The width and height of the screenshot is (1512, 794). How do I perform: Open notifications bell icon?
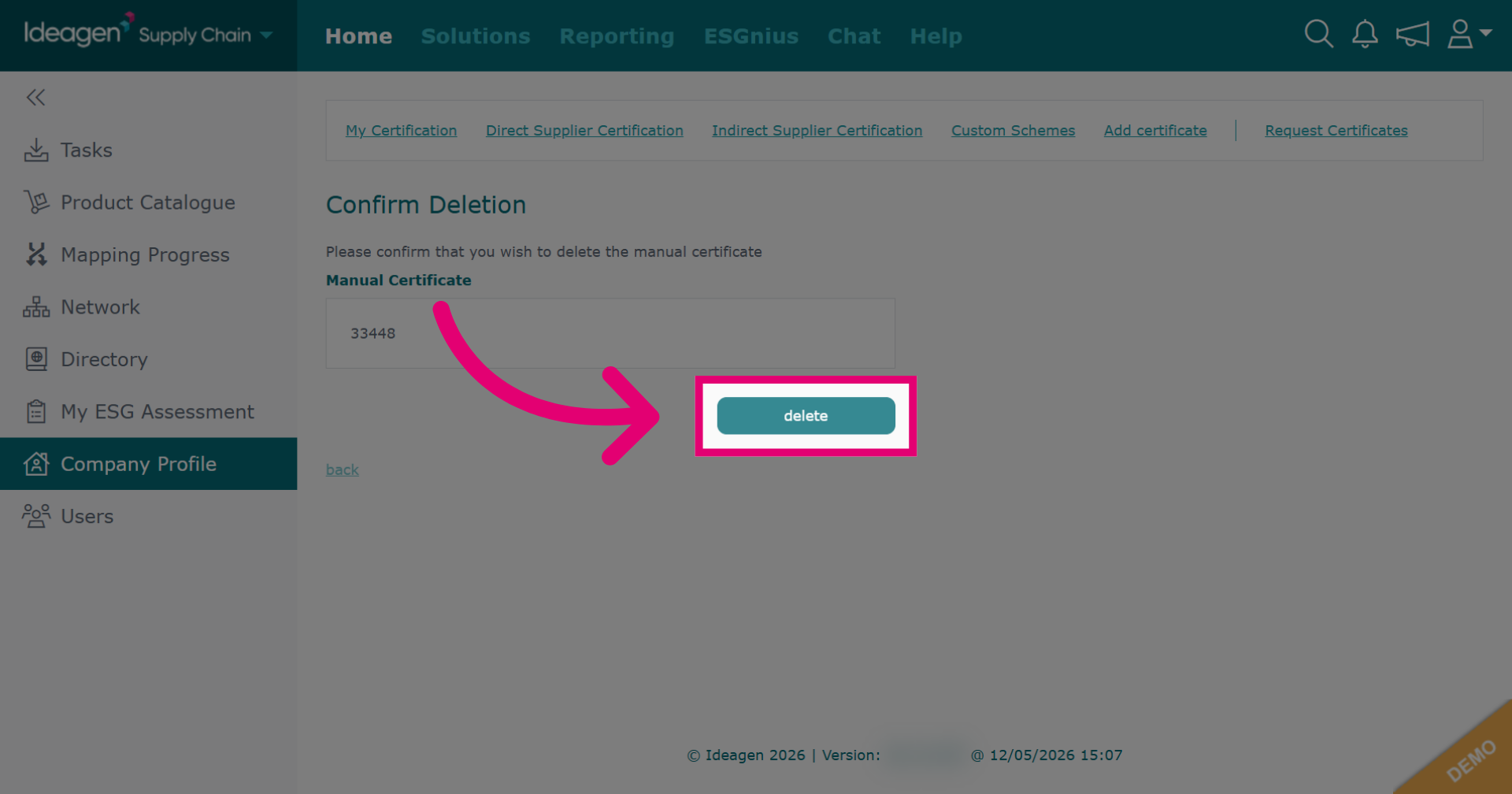1365,35
